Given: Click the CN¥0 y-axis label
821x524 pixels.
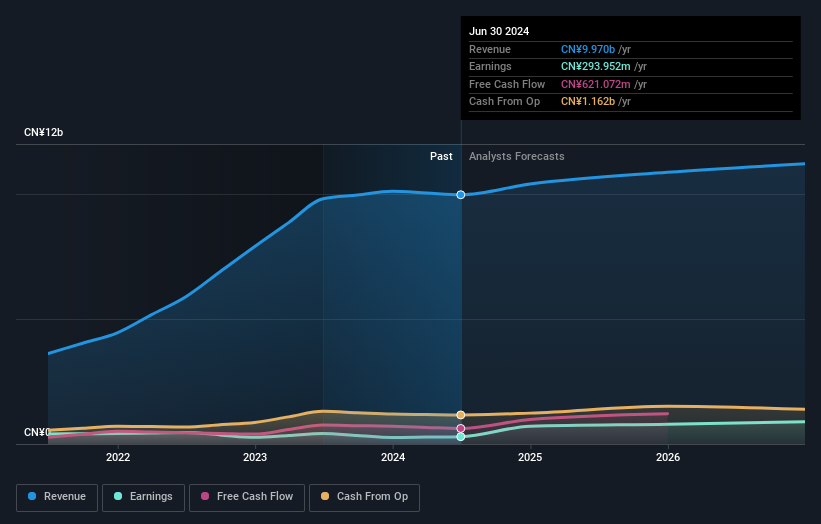Looking at the screenshot, I should click(x=37, y=432).
